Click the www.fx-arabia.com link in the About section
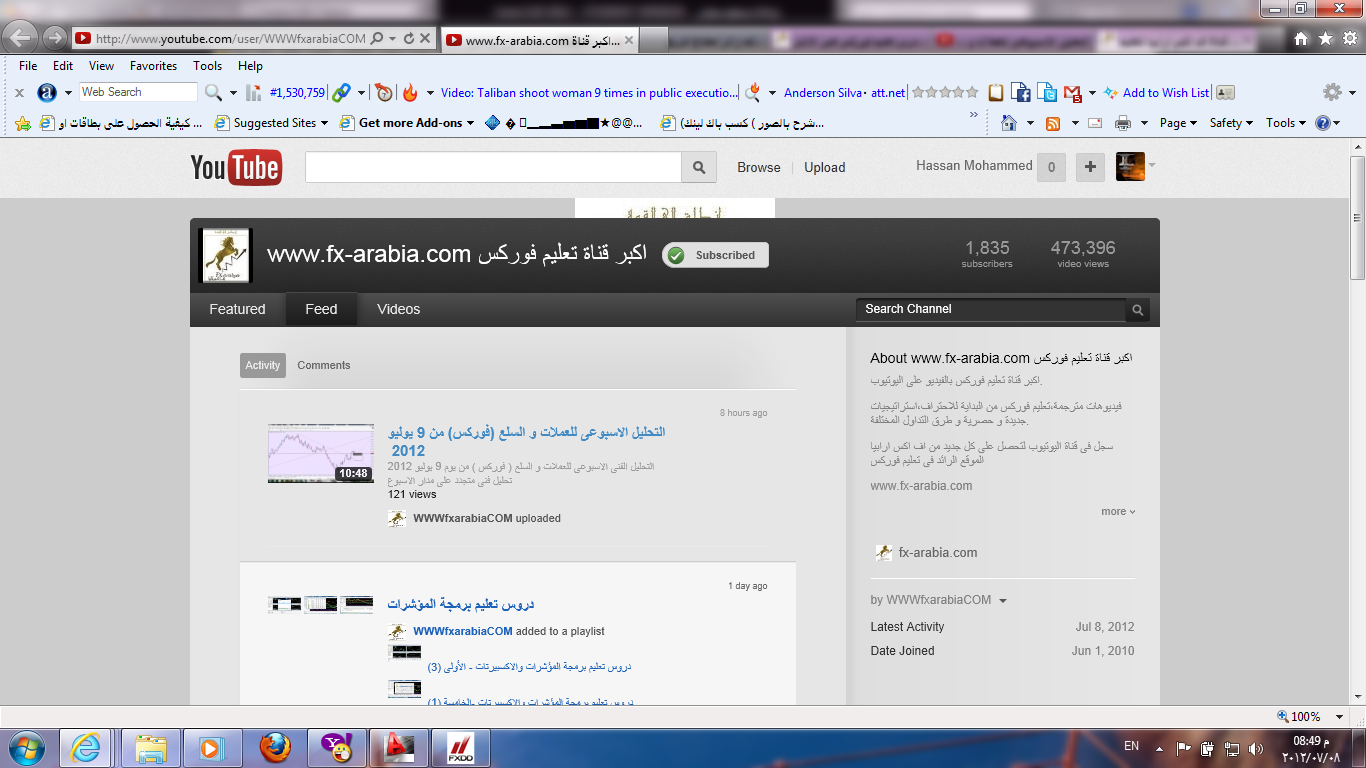The width and height of the screenshot is (1366, 768). [921, 486]
